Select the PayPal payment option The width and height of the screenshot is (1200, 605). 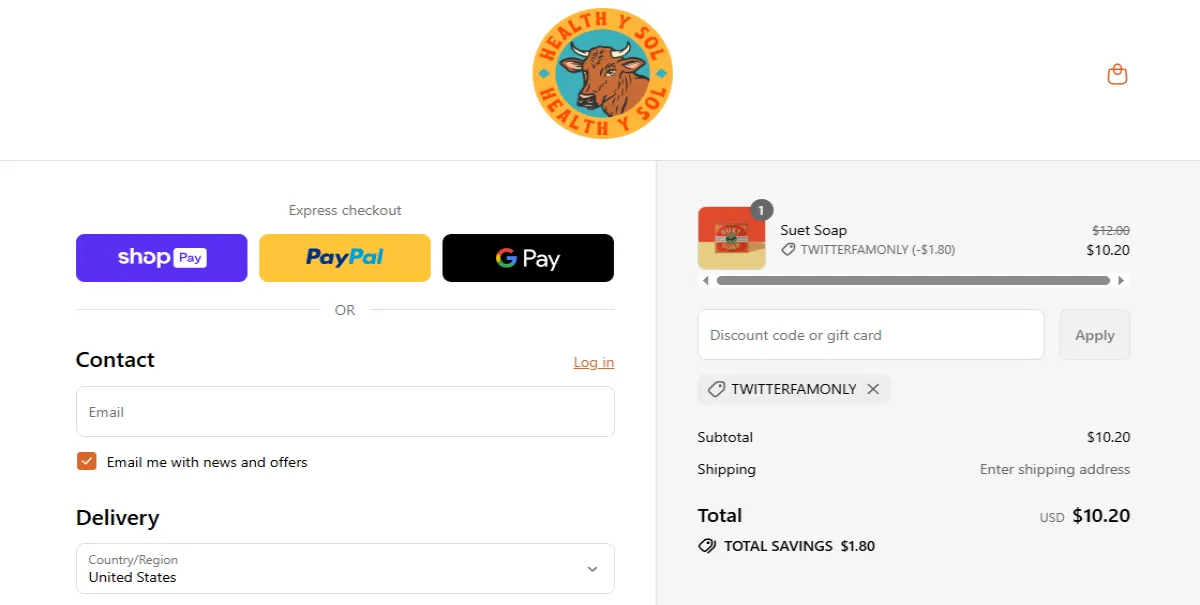[x=344, y=258]
